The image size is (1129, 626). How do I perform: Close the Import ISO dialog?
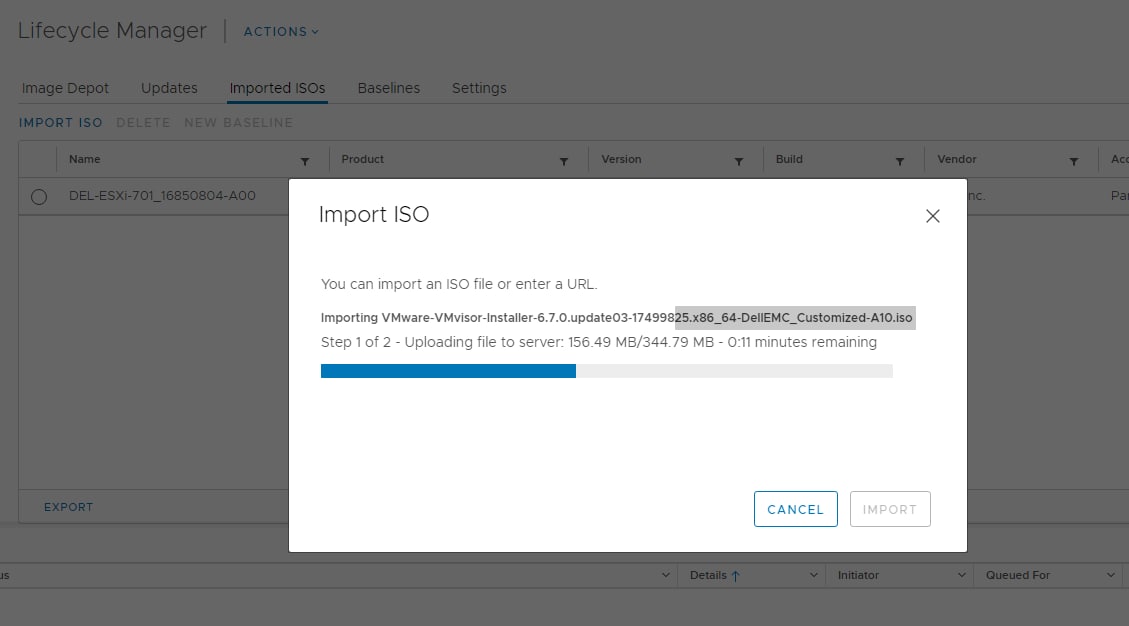[x=932, y=216]
